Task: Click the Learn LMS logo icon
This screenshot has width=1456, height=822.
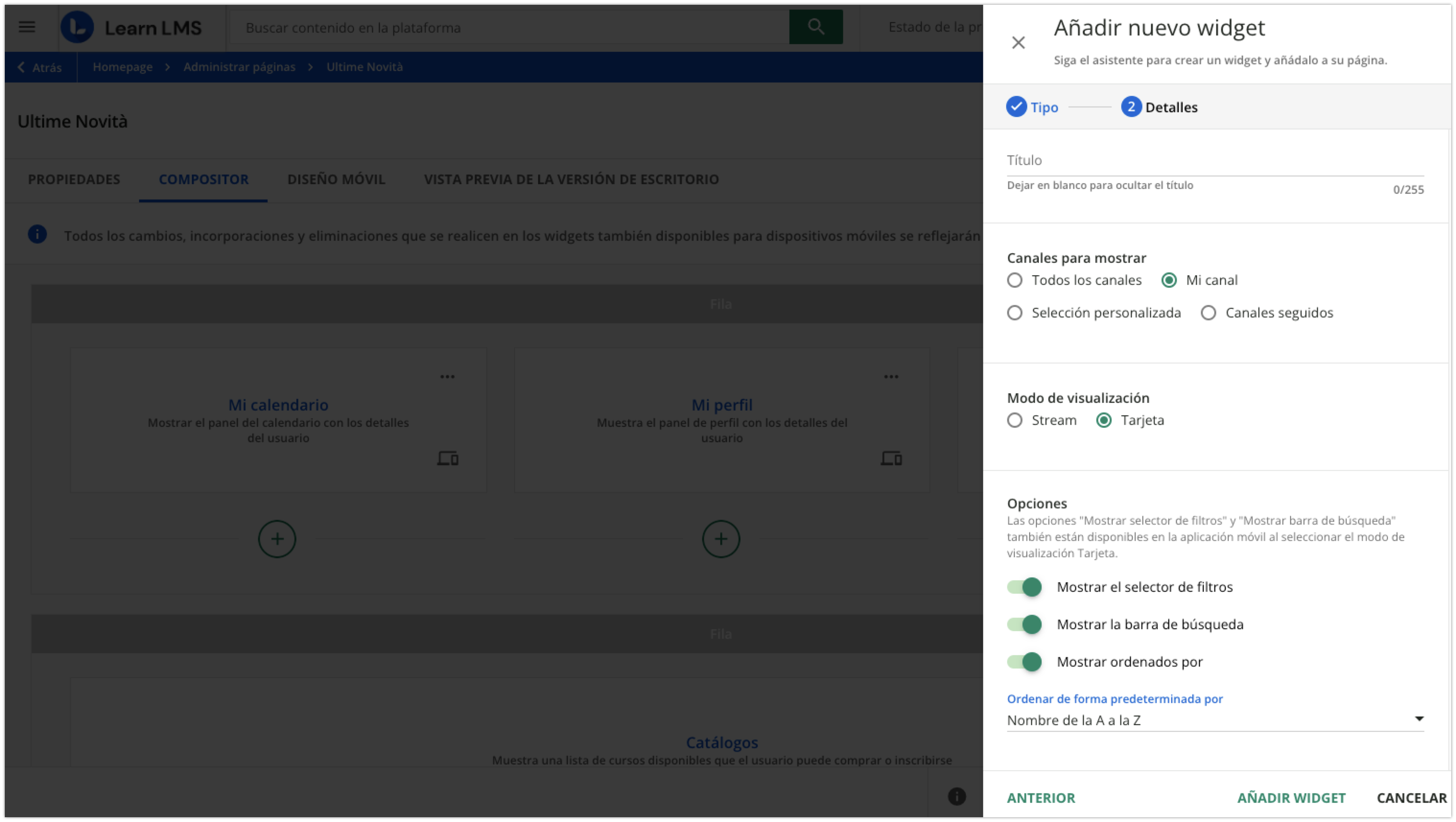Action: pyautogui.click(x=77, y=27)
